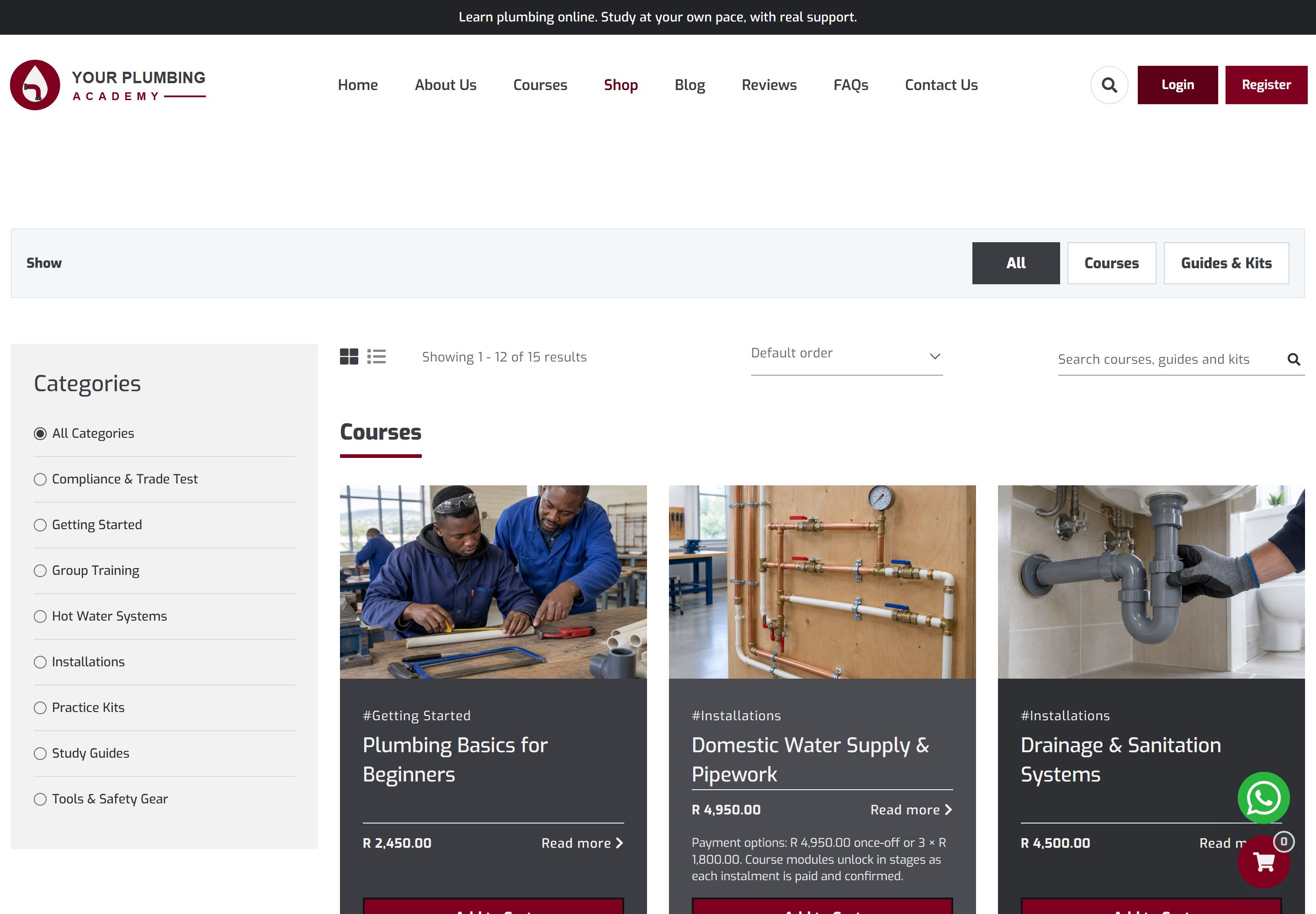Click the Register button

1266,85
